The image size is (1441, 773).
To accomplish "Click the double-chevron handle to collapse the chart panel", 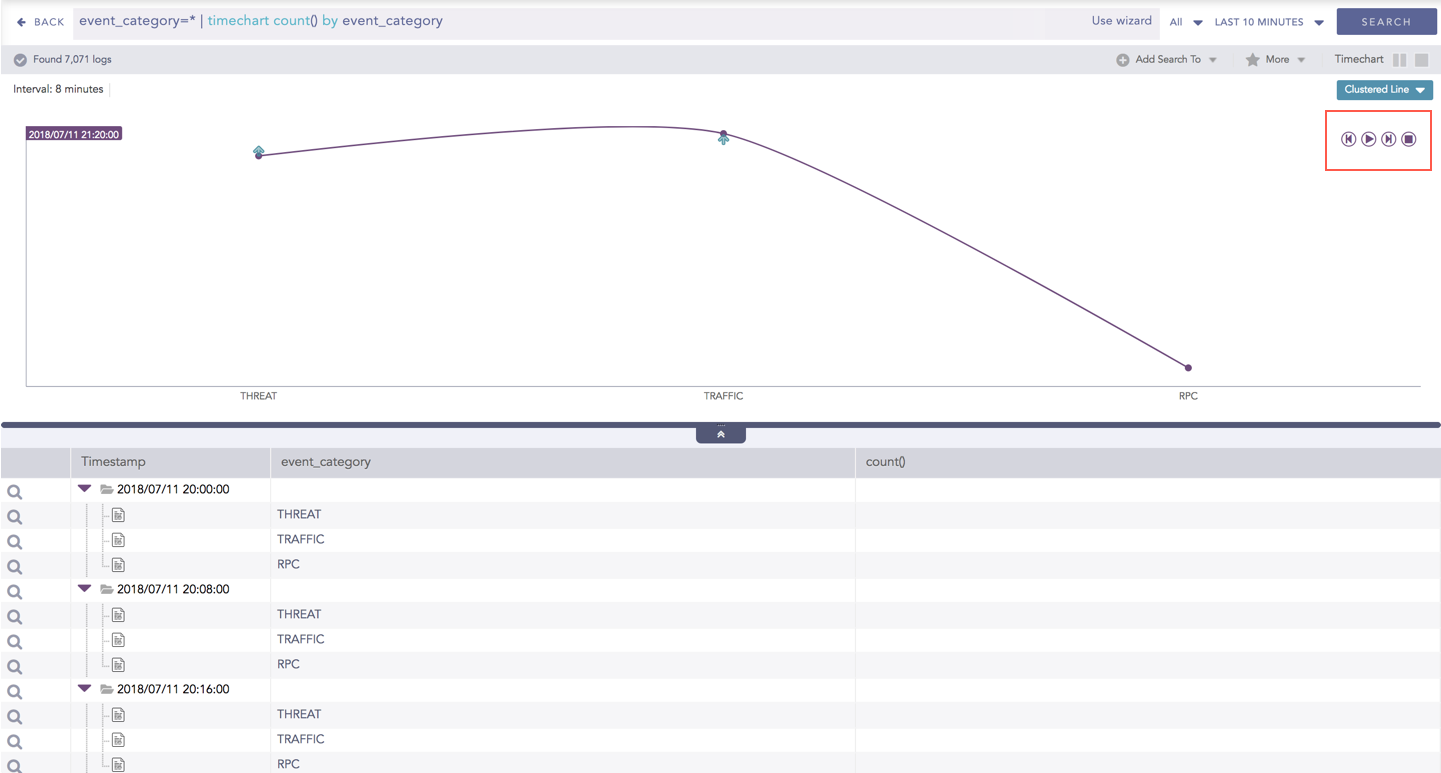I will 721,434.
